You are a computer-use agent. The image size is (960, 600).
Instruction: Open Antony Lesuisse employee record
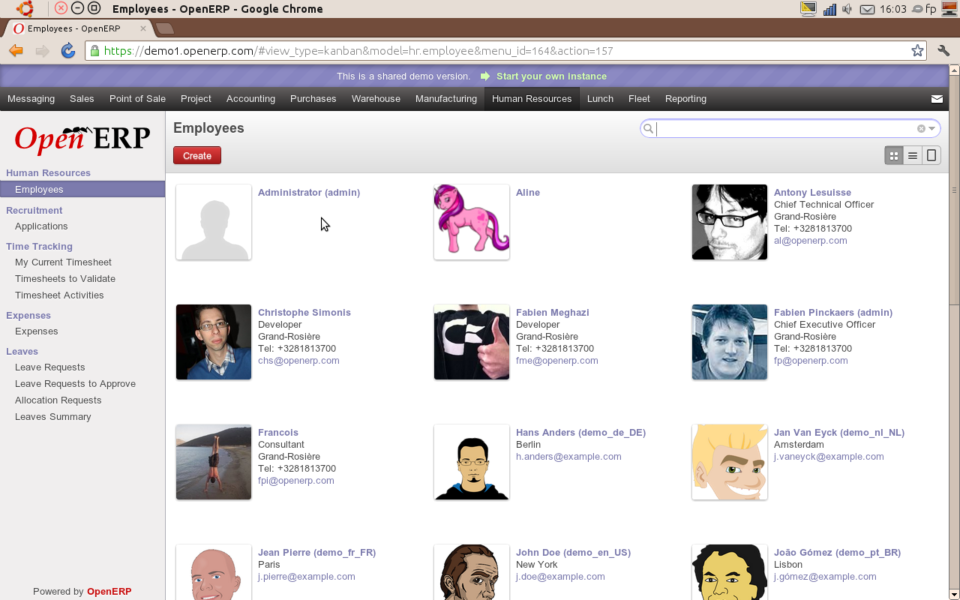coord(812,192)
